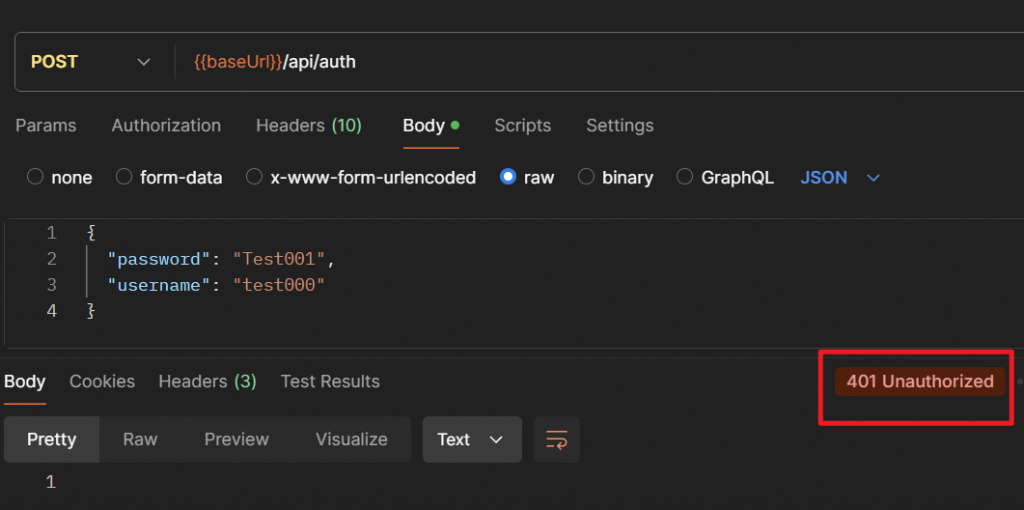Click the request URL input field
Viewport: 1024px width, 510px height.
pos(600,62)
